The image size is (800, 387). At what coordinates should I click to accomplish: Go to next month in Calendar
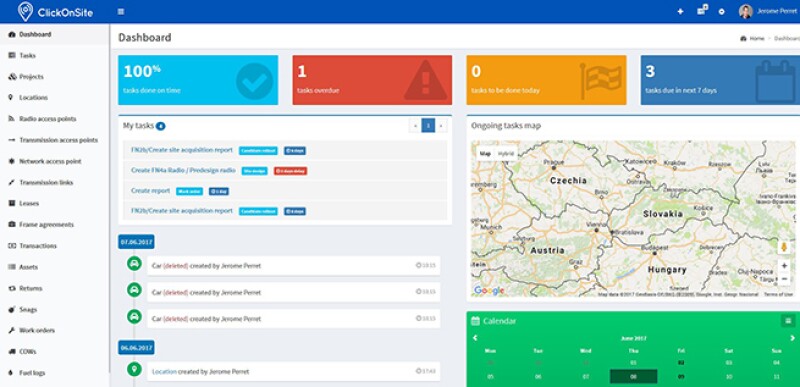click(792, 338)
